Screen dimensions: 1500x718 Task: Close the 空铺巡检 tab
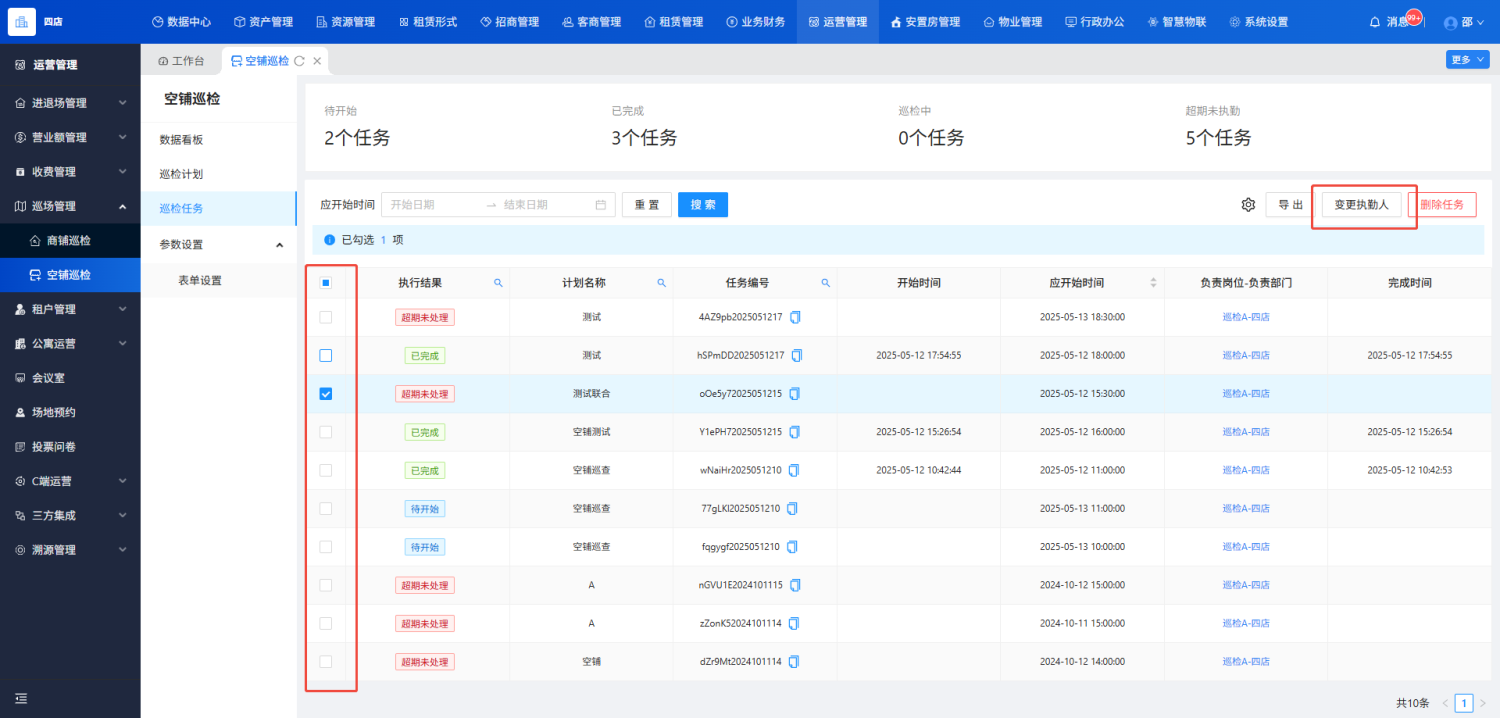317,61
